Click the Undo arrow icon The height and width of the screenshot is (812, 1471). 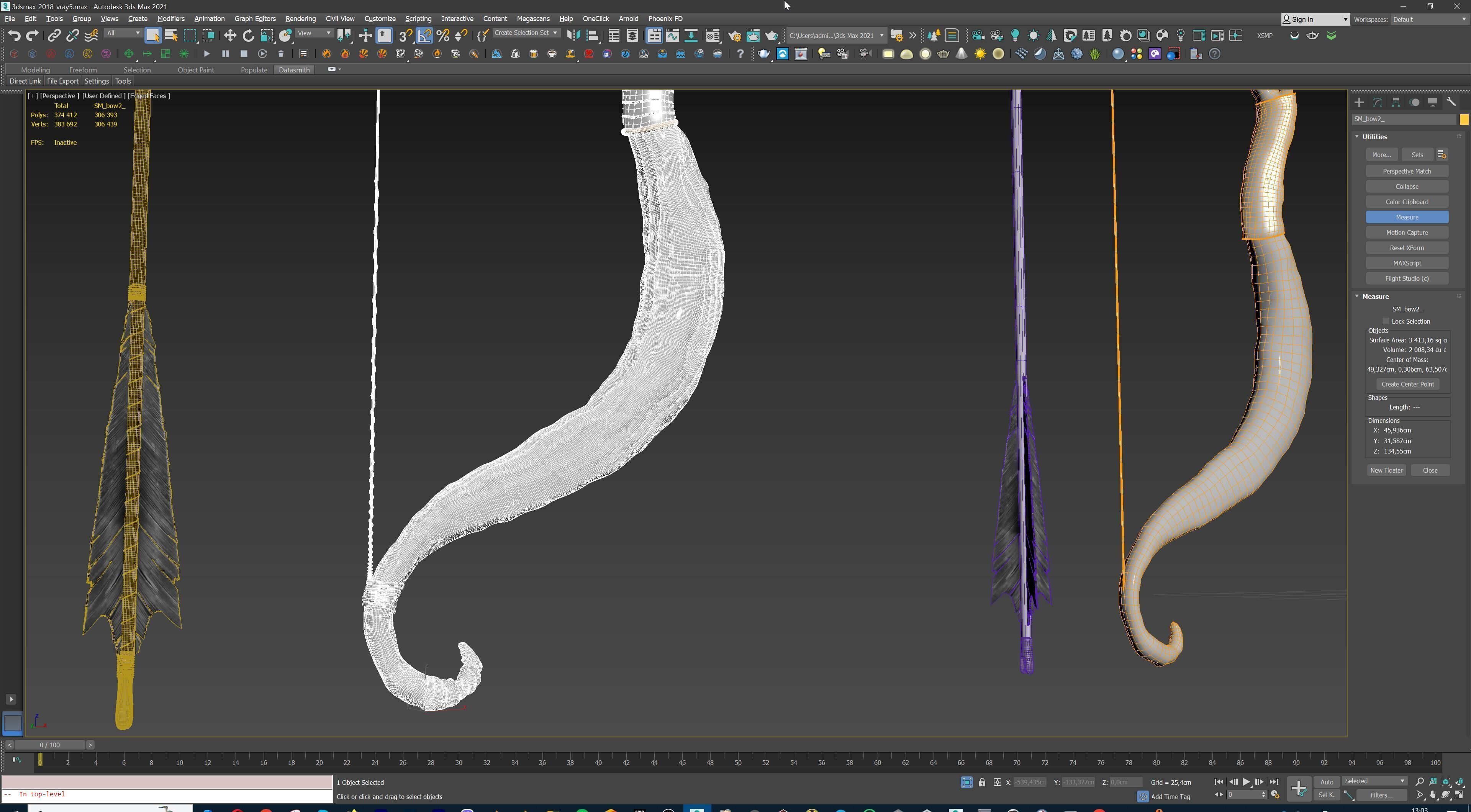14,35
